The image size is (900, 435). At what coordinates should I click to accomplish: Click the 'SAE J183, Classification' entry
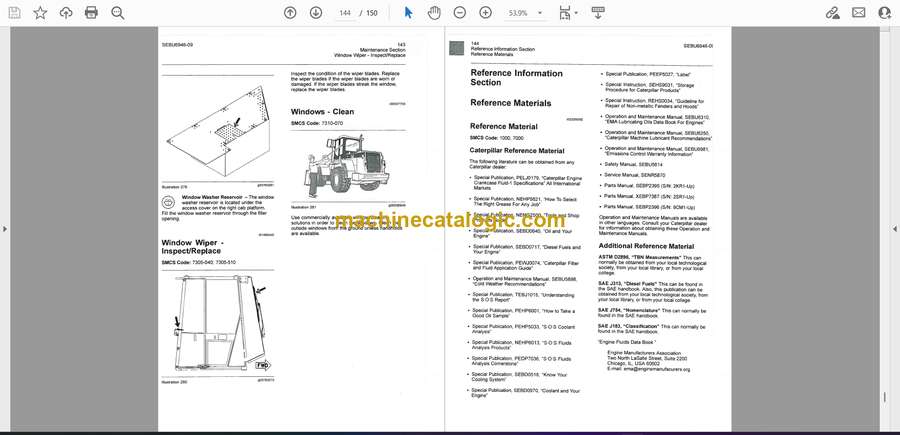click(x=652, y=329)
